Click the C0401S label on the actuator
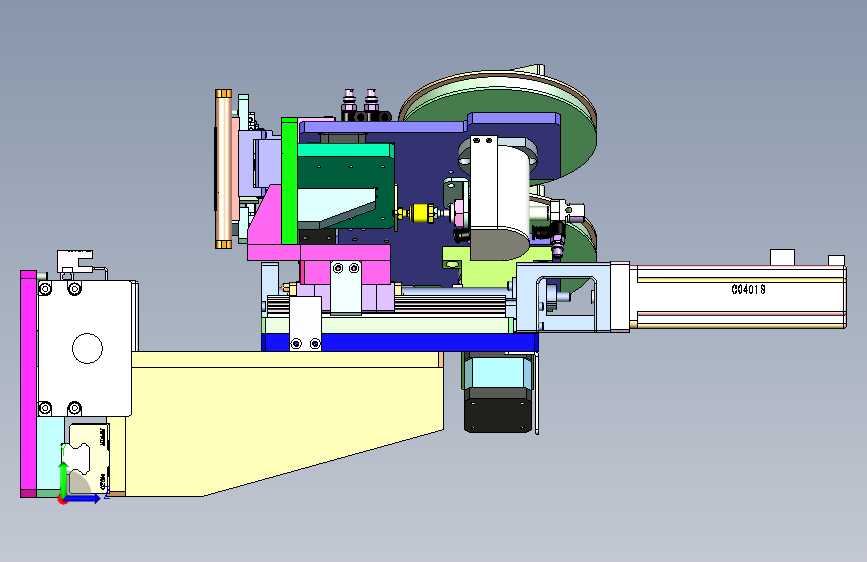867x562 pixels. [x=748, y=289]
